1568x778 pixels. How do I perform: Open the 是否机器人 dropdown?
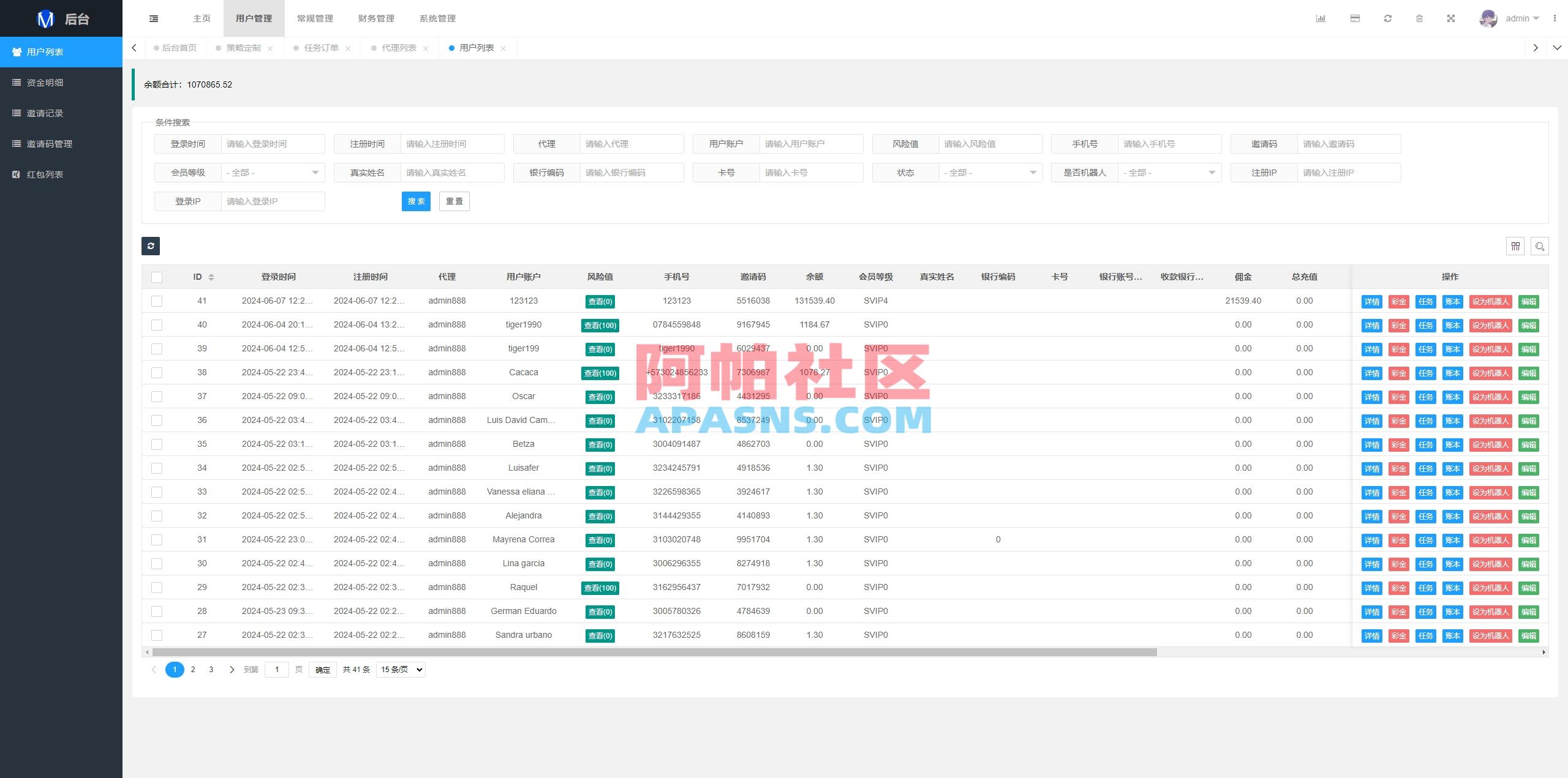(1169, 173)
